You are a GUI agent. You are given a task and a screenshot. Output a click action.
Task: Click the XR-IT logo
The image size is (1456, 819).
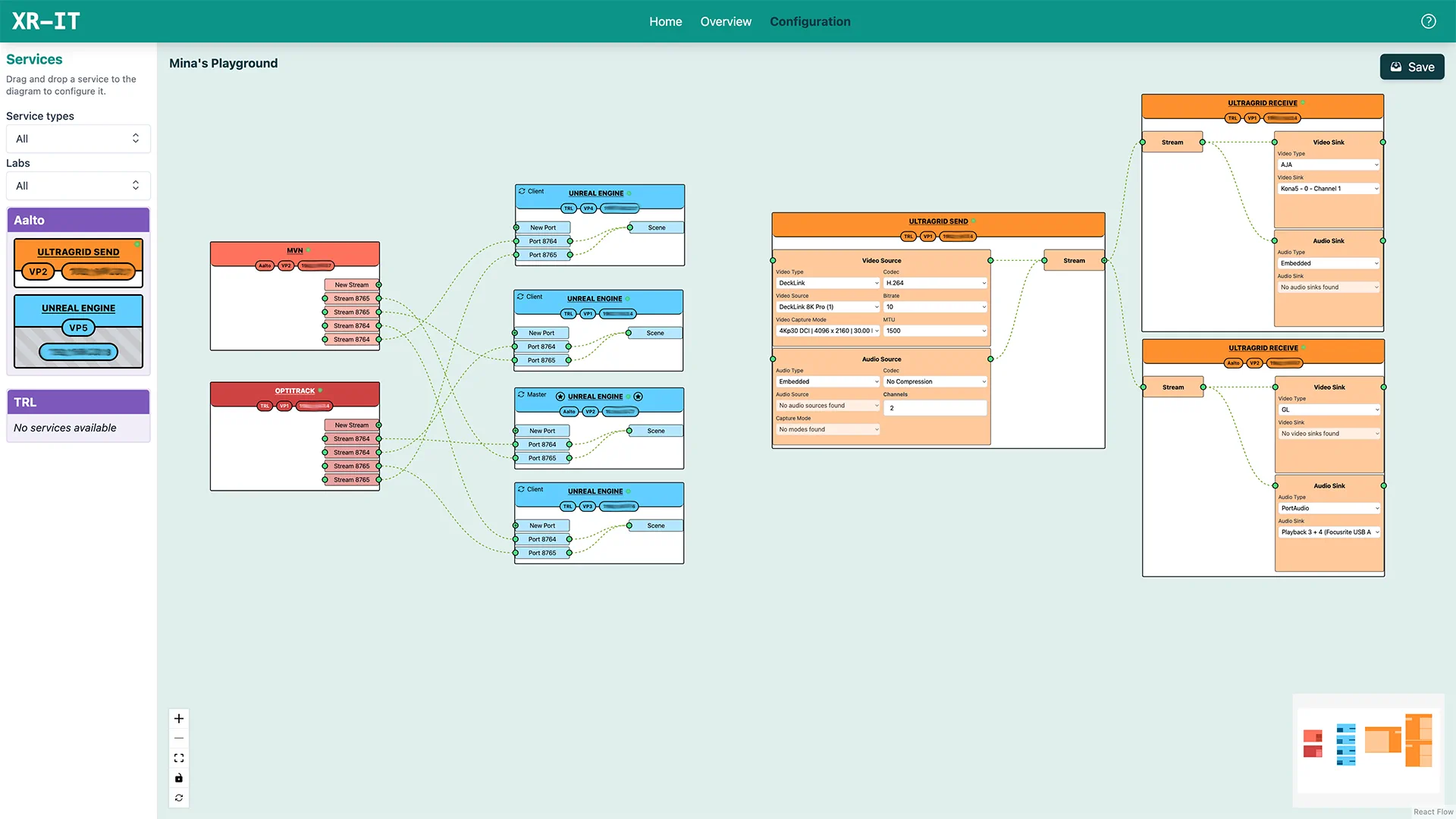46,21
